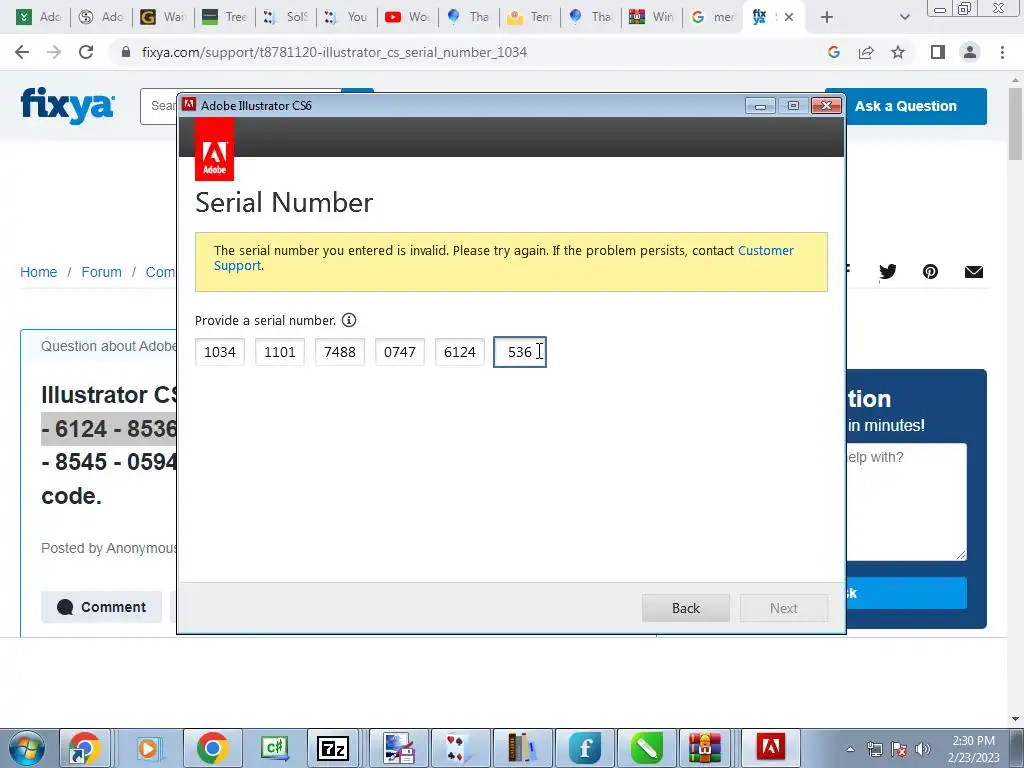Click the fixya logo
This screenshot has width=1024, height=768.
coord(68,104)
